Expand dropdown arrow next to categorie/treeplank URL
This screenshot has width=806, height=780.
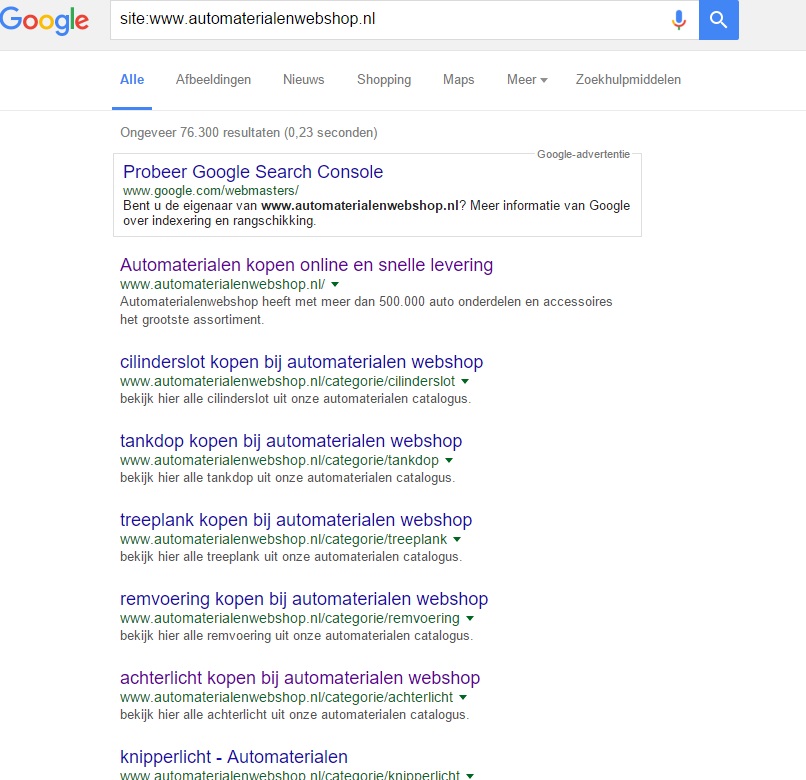click(x=457, y=539)
